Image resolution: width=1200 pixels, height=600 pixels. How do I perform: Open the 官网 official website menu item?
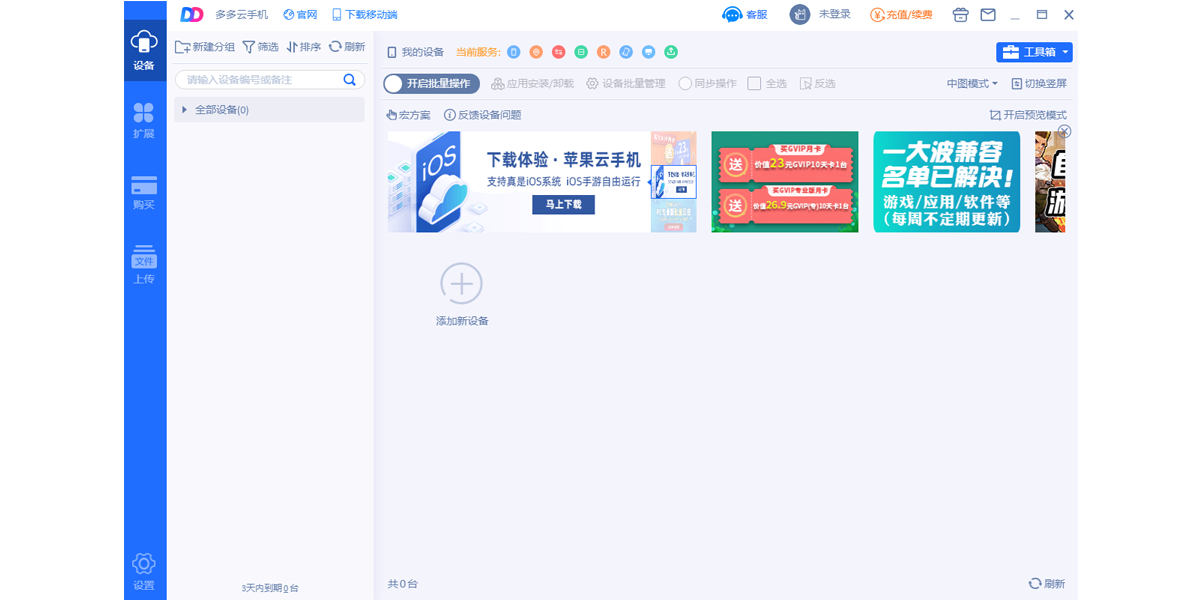click(300, 15)
